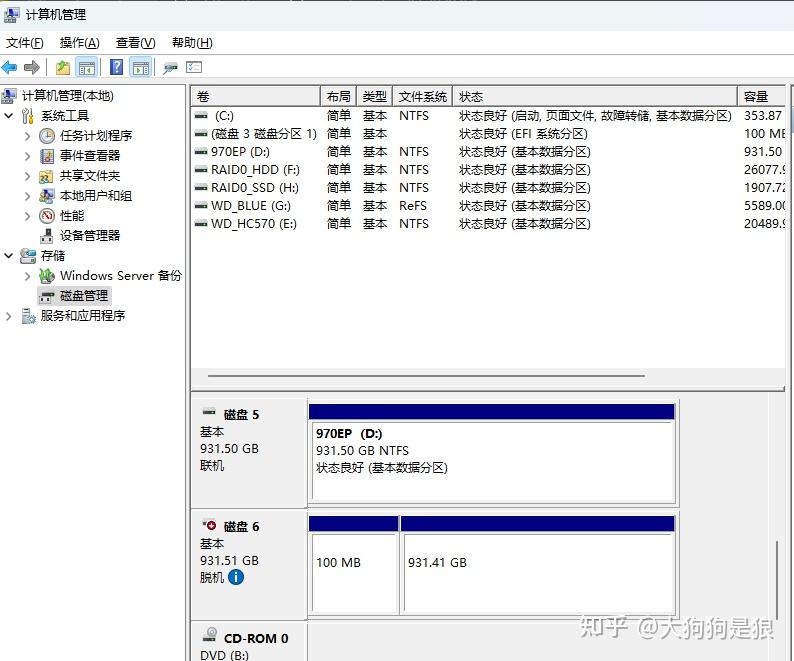794x661 pixels.
Task: Toggle the Show/Hide Action Pane toolbar icon
Action: click(x=141, y=67)
